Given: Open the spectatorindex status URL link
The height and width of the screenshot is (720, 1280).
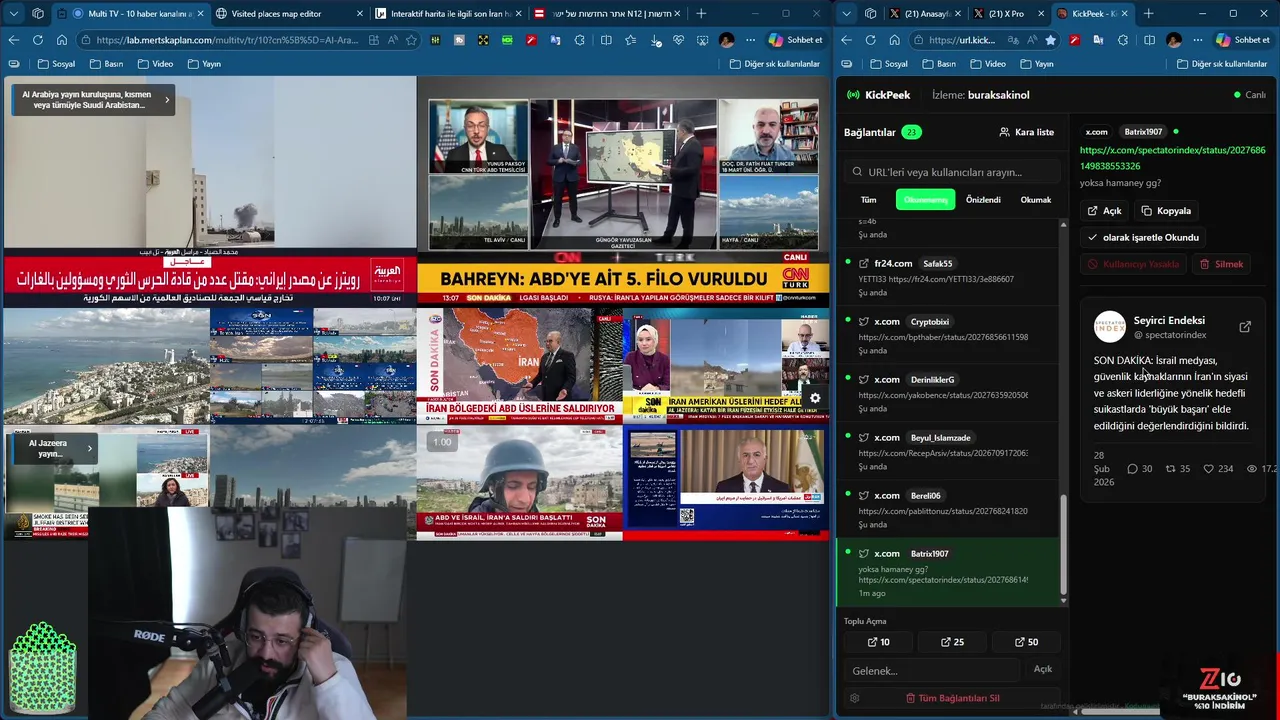Looking at the screenshot, I should click(1172, 158).
